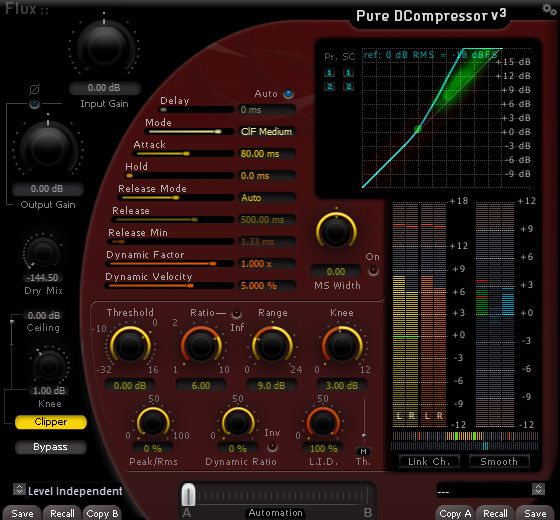Click the -144.50 dry mix value
560x520 pixels.
pyautogui.click(x=43, y=278)
